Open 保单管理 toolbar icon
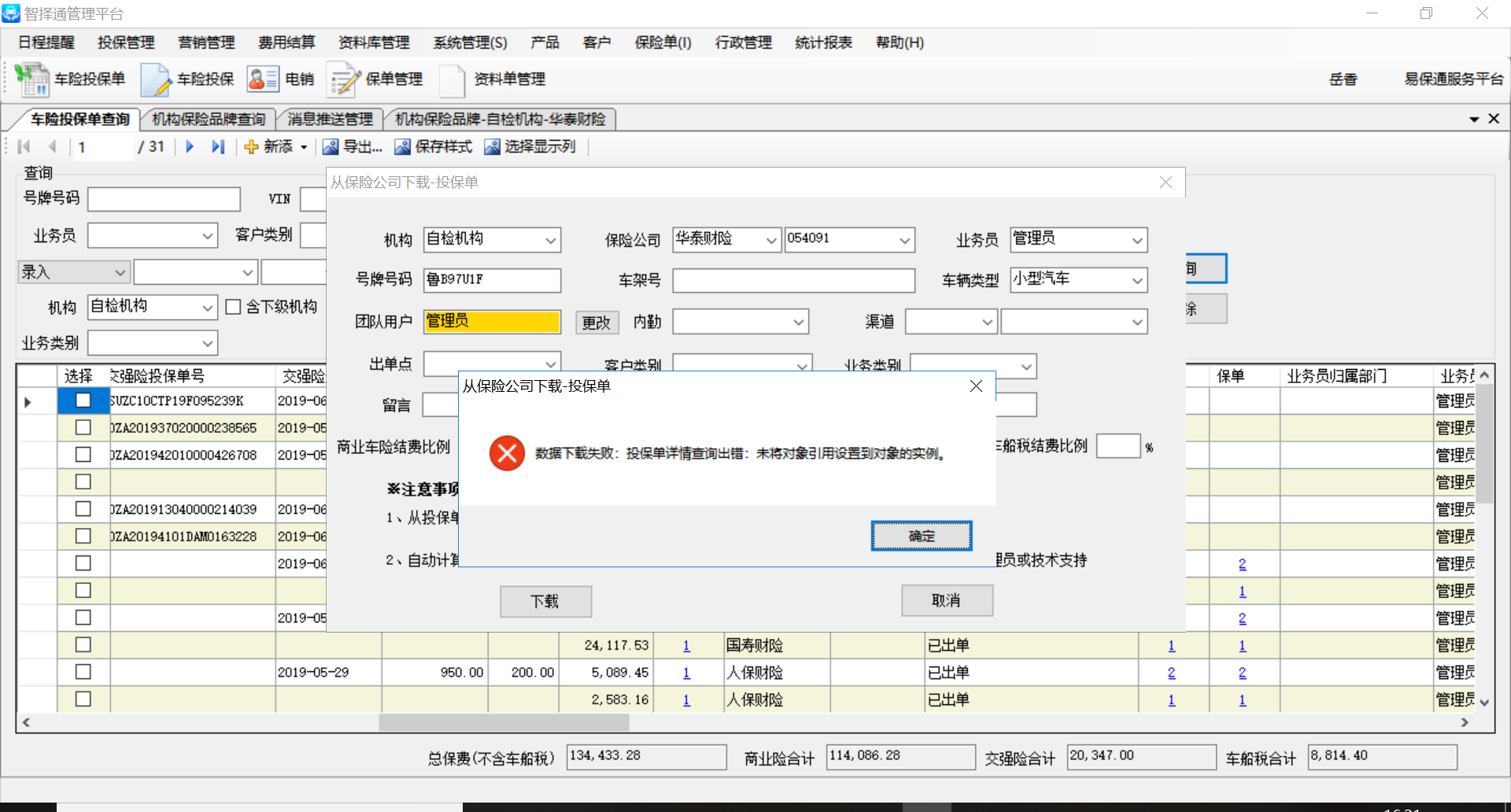Screen dimensions: 1511x812 tap(343, 79)
